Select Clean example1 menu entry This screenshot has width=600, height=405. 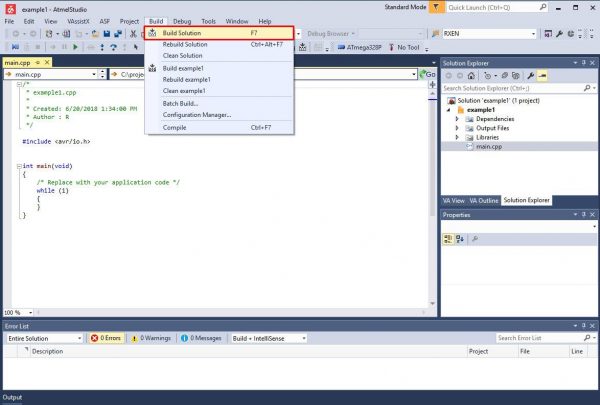[x=219, y=91]
